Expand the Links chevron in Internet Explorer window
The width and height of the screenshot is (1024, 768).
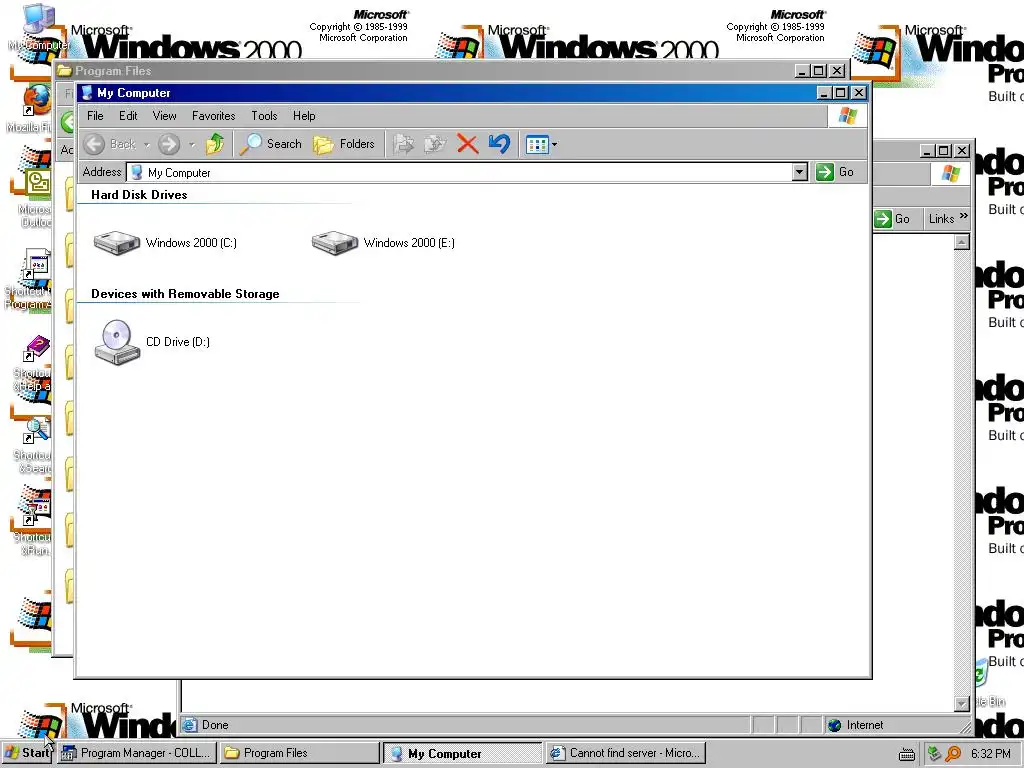point(964,217)
